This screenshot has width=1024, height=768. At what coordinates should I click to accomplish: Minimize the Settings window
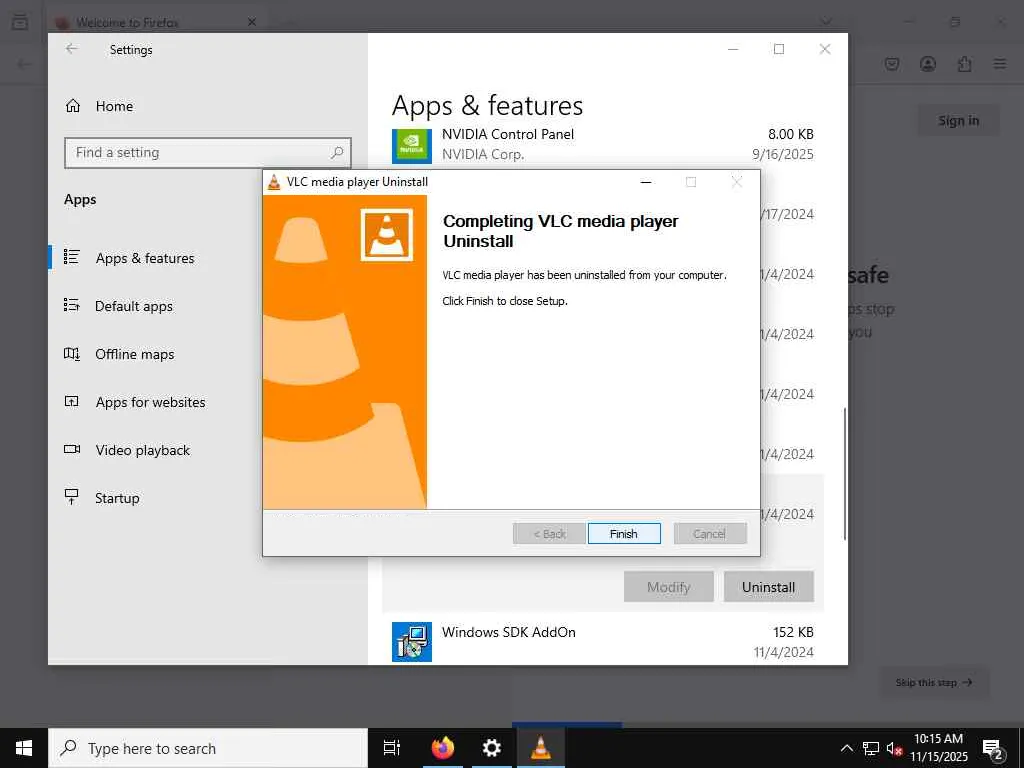733,49
